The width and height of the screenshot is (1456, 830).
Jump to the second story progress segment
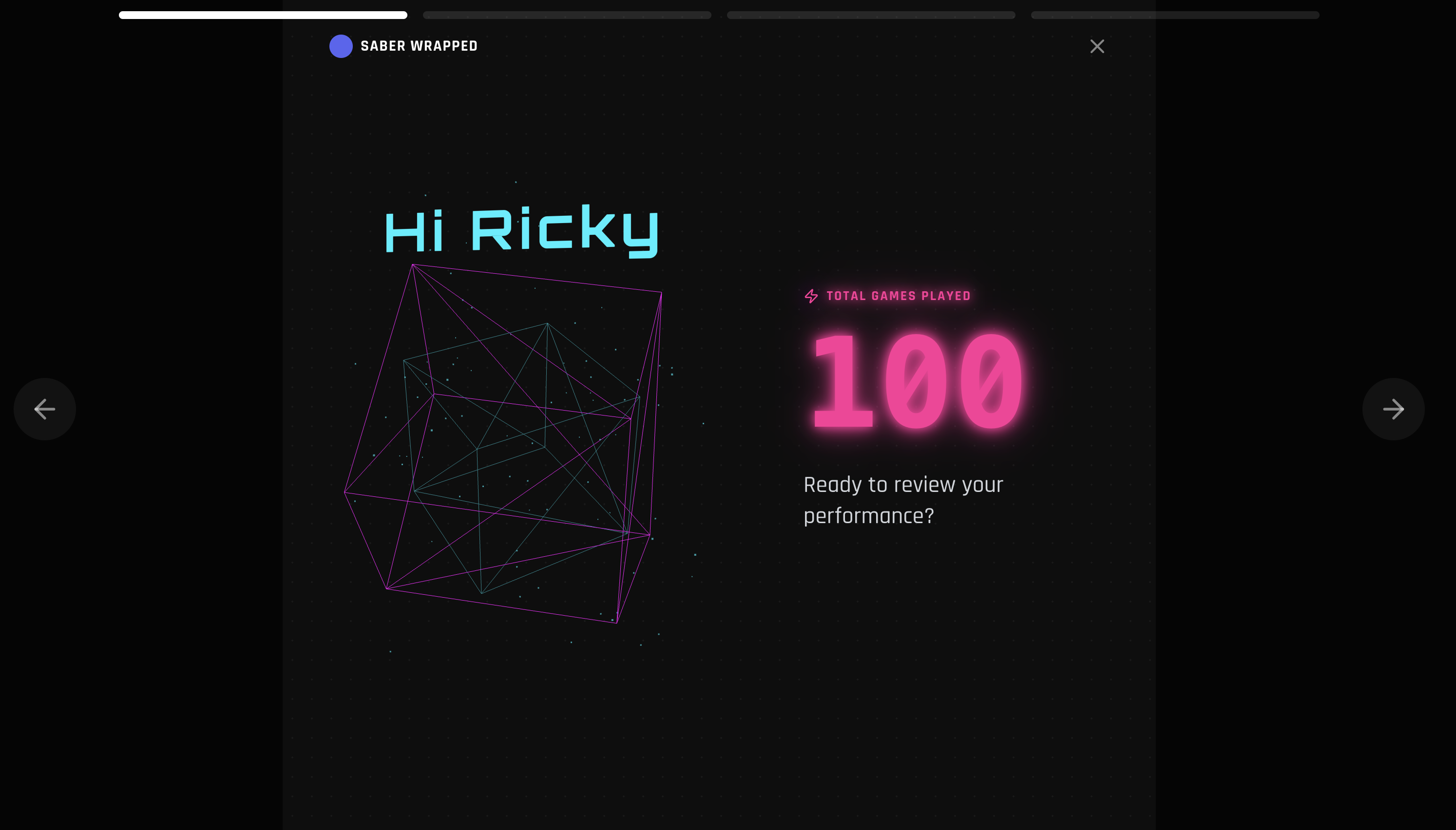(x=567, y=16)
